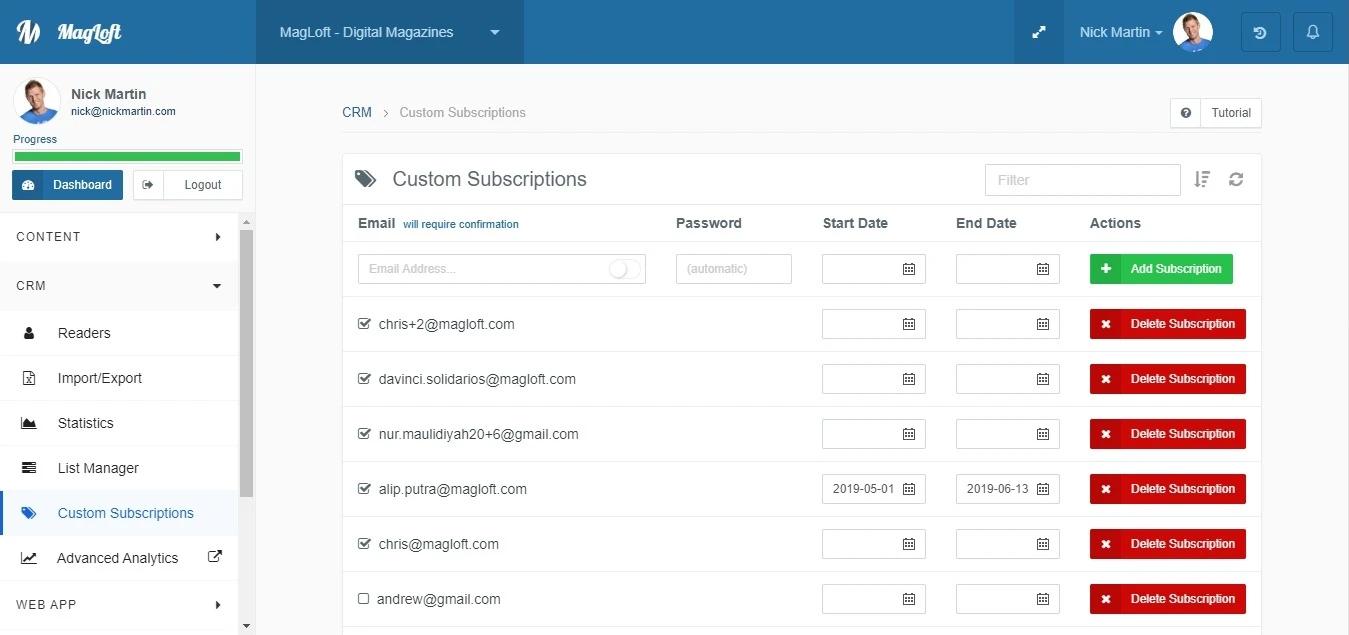Toggle the email confirmation switch
The height and width of the screenshot is (635, 1349).
(x=624, y=269)
